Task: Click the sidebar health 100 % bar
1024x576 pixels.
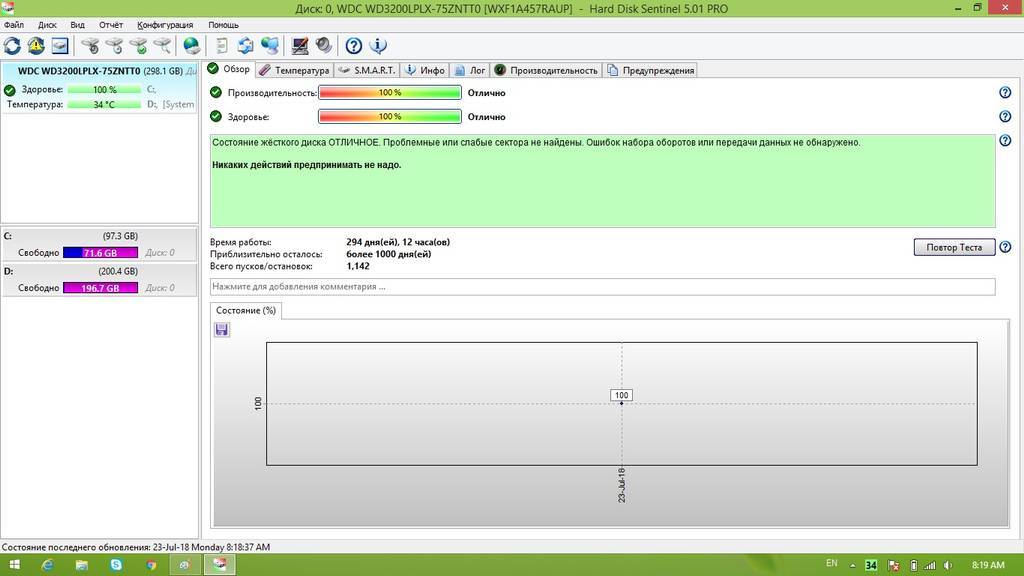Action: tap(104, 89)
